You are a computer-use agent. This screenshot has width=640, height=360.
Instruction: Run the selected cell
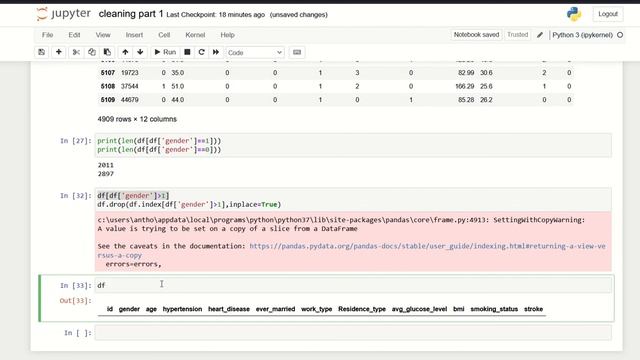[x=165, y=52]
